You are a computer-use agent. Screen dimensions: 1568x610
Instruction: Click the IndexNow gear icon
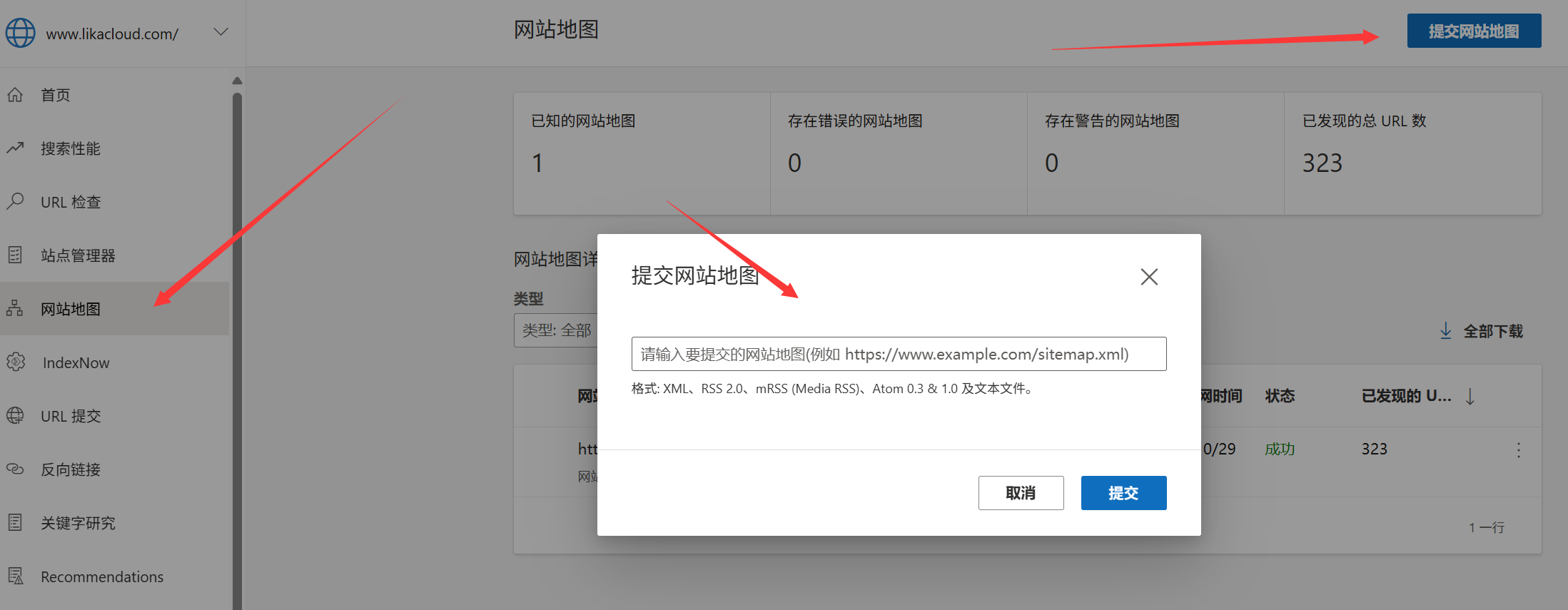pyautogui.click(x=16, y=362)
